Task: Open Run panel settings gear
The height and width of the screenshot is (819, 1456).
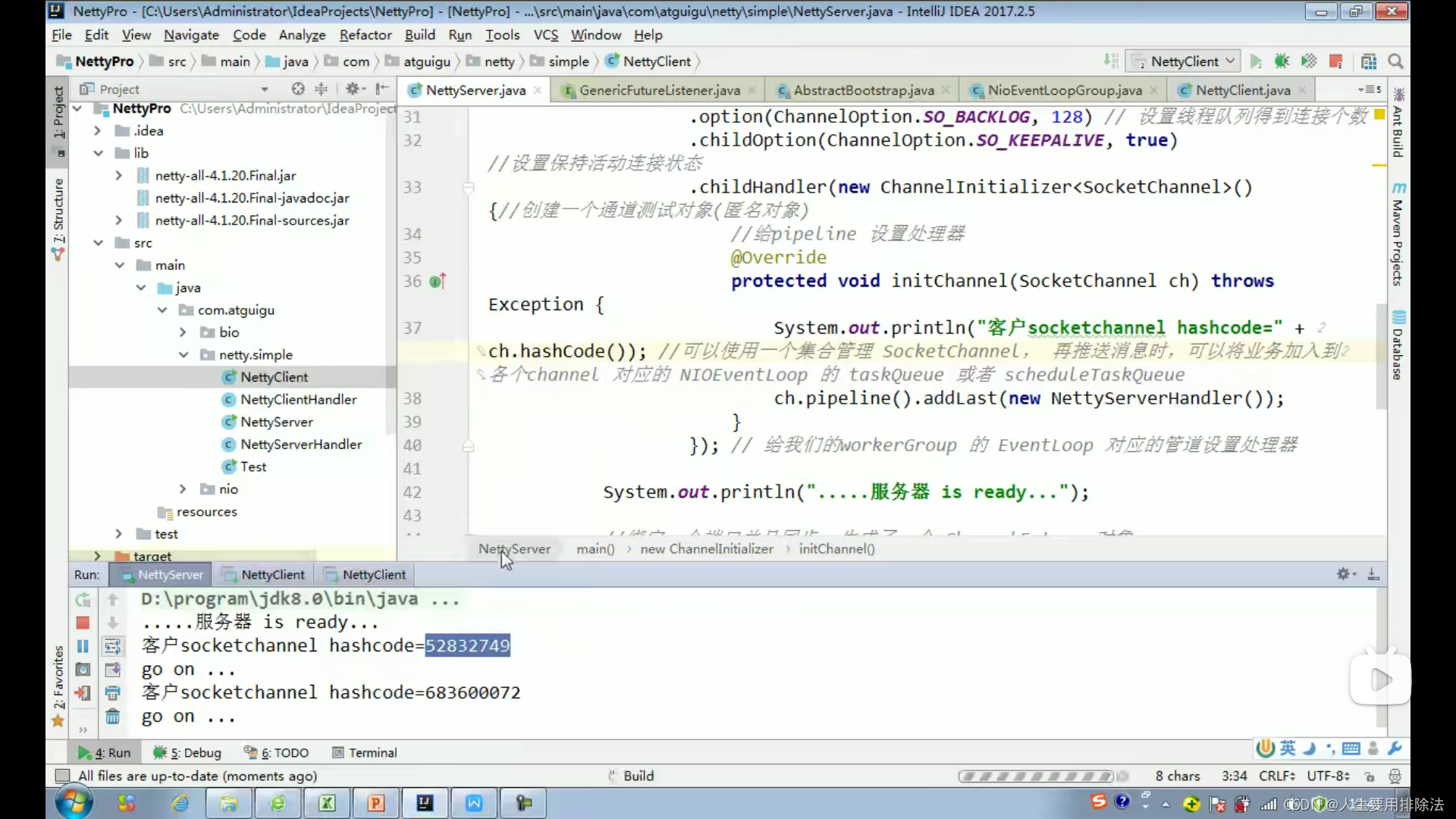Action: click(1345, 574)
